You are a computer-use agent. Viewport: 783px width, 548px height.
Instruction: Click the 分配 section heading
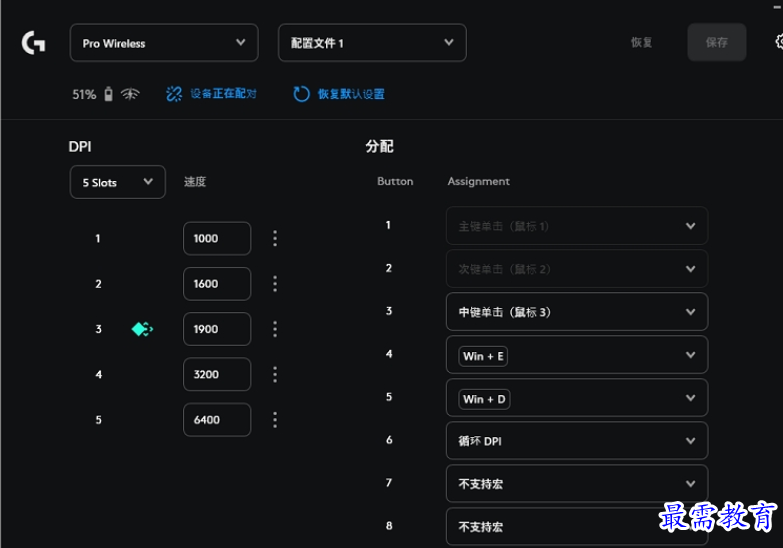[x=380, y=146]
